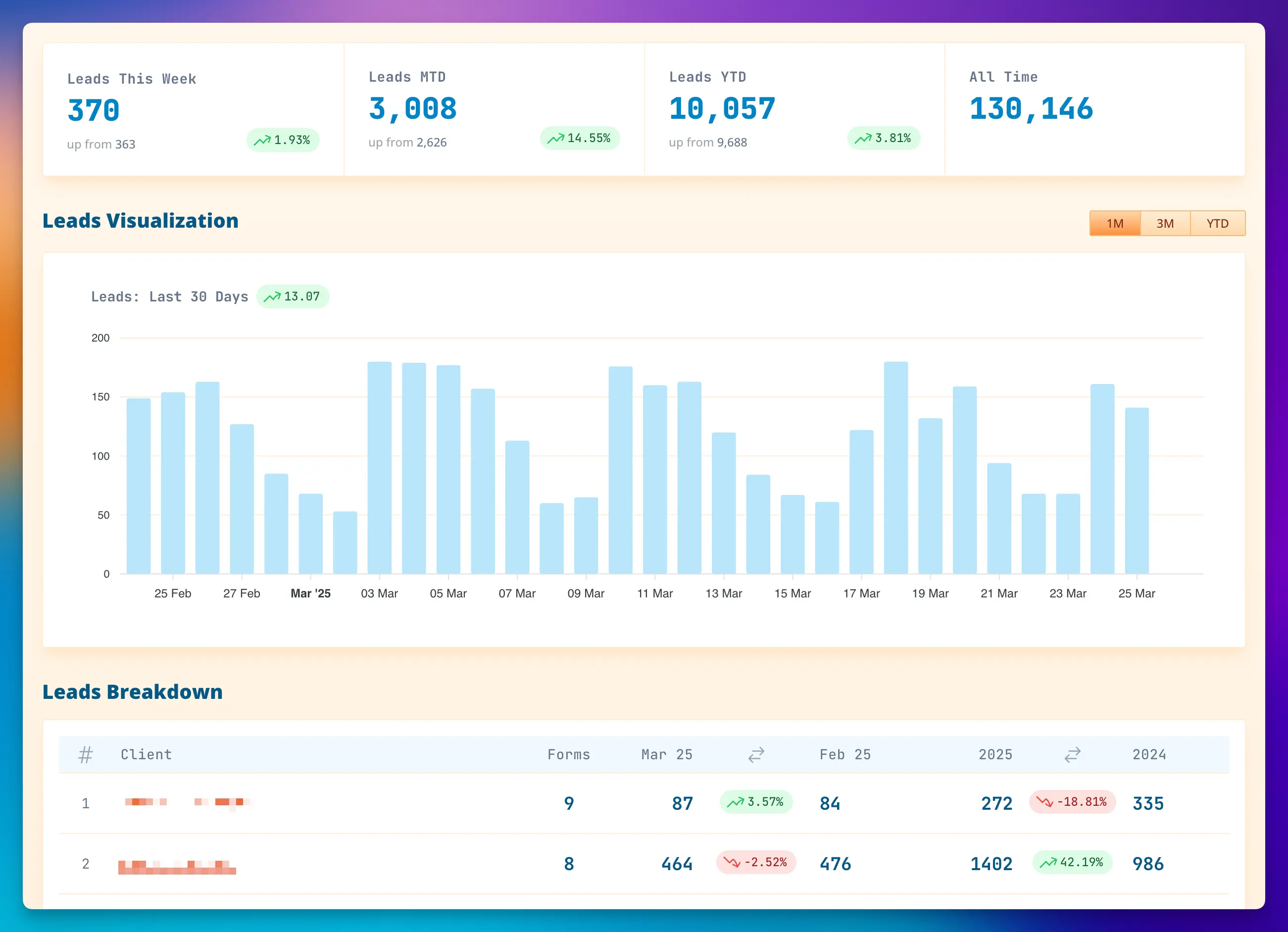
Task: Click the swap arrows icon after Mar 25 header
Action: [x=756, y=754]
